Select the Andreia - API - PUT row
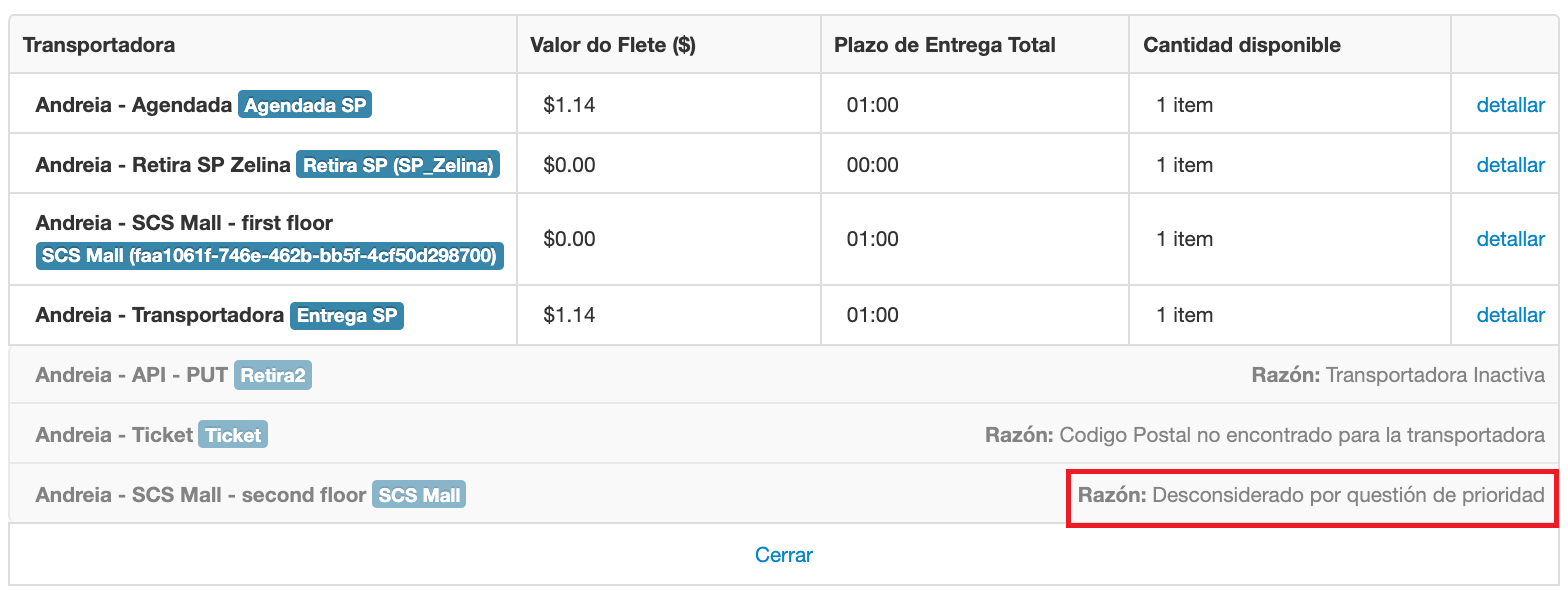 pyautogui.click(x=131, y=375)
